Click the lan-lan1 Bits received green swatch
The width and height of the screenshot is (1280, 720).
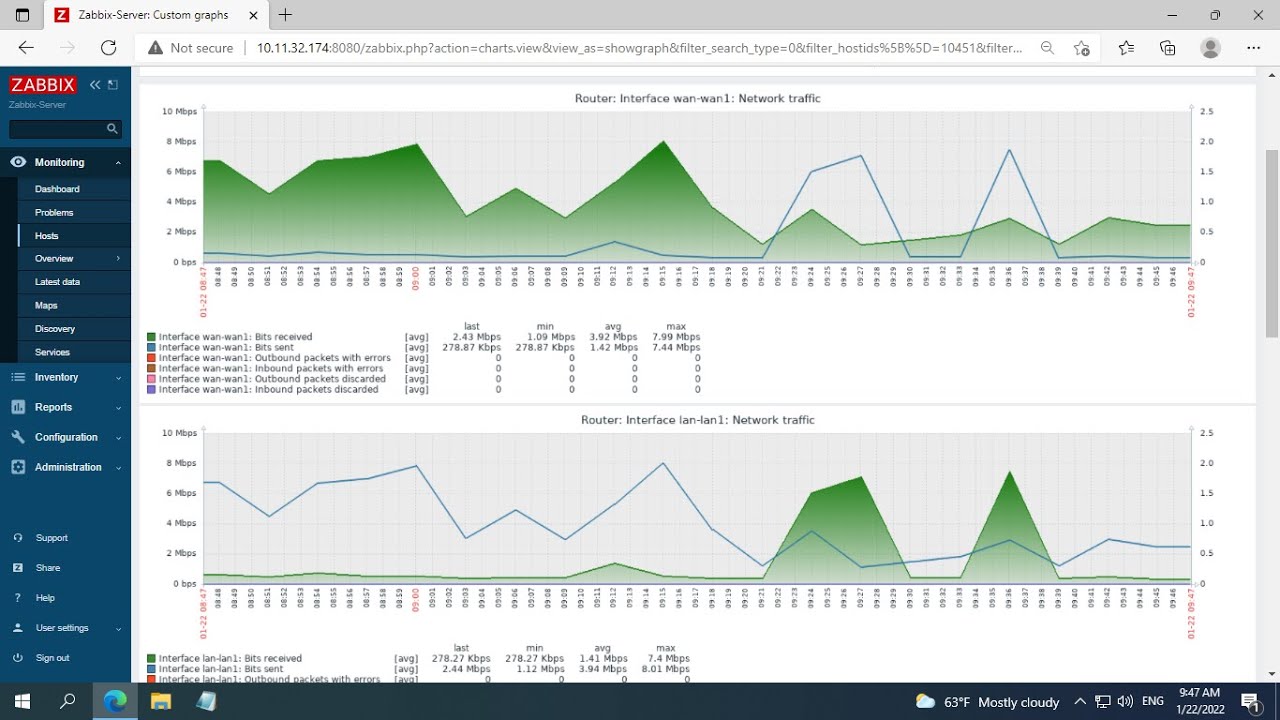151,658
